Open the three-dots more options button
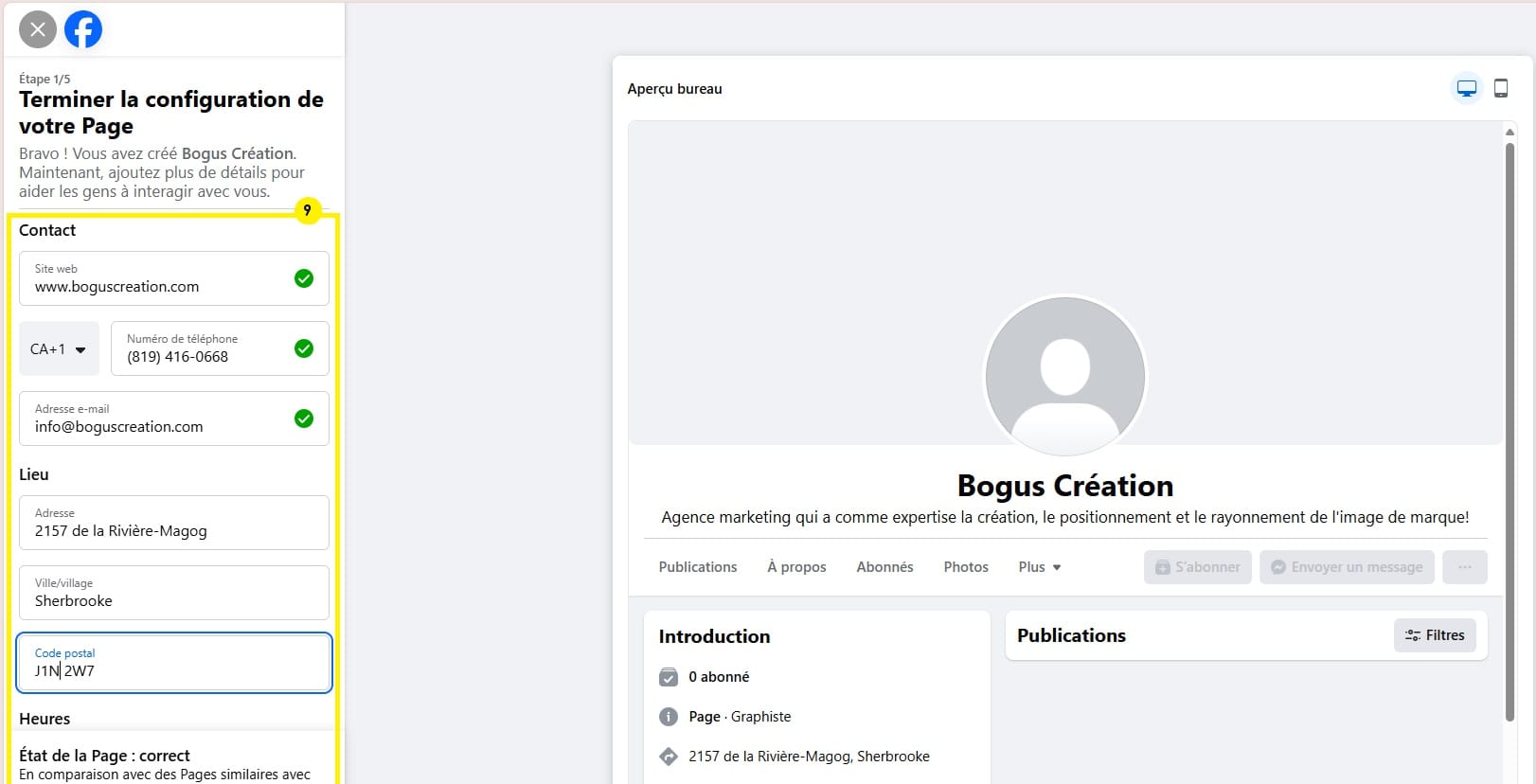Image resolution: width=1536 pixels, height=784 pixels. pos(1465,567)
